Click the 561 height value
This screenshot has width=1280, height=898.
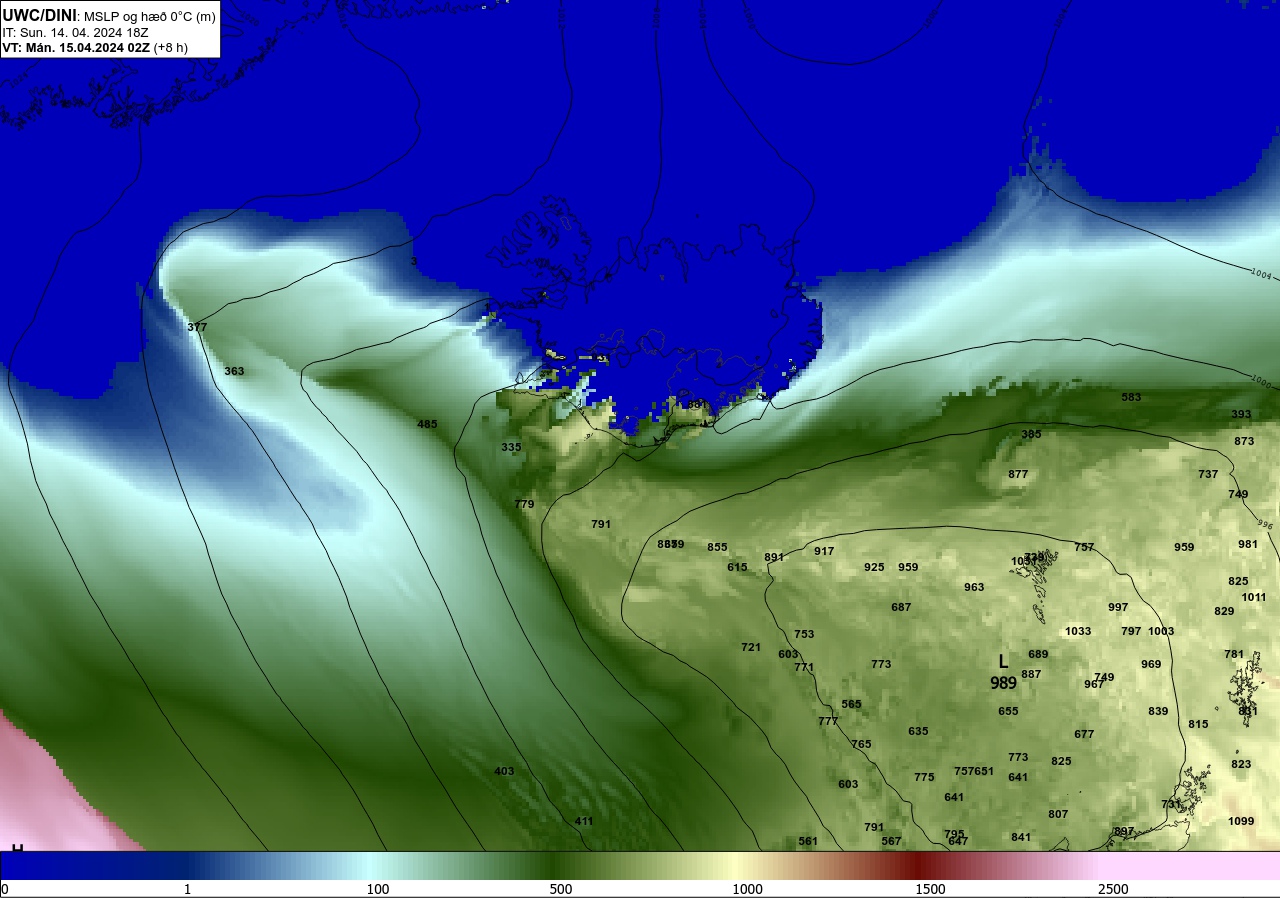(x=808, y=841)
